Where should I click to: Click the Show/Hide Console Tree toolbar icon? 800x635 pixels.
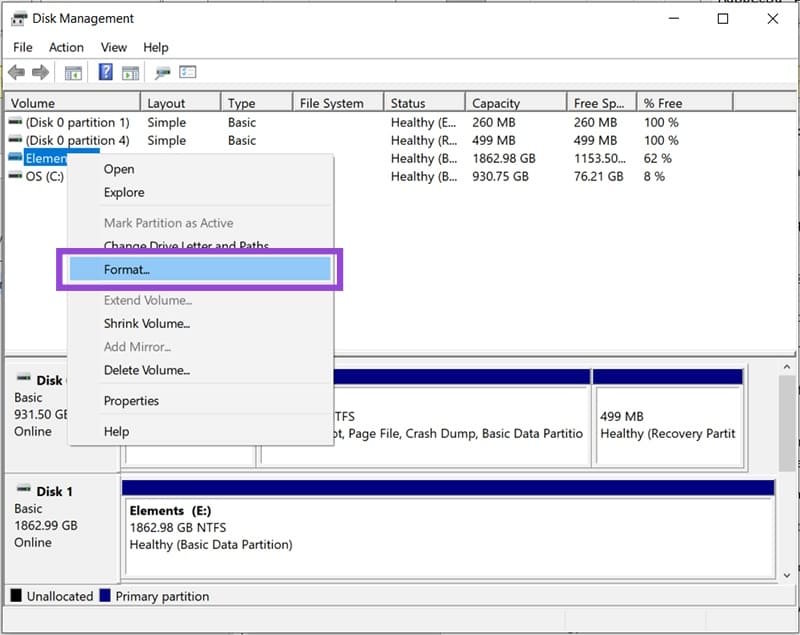click(72, 72)
